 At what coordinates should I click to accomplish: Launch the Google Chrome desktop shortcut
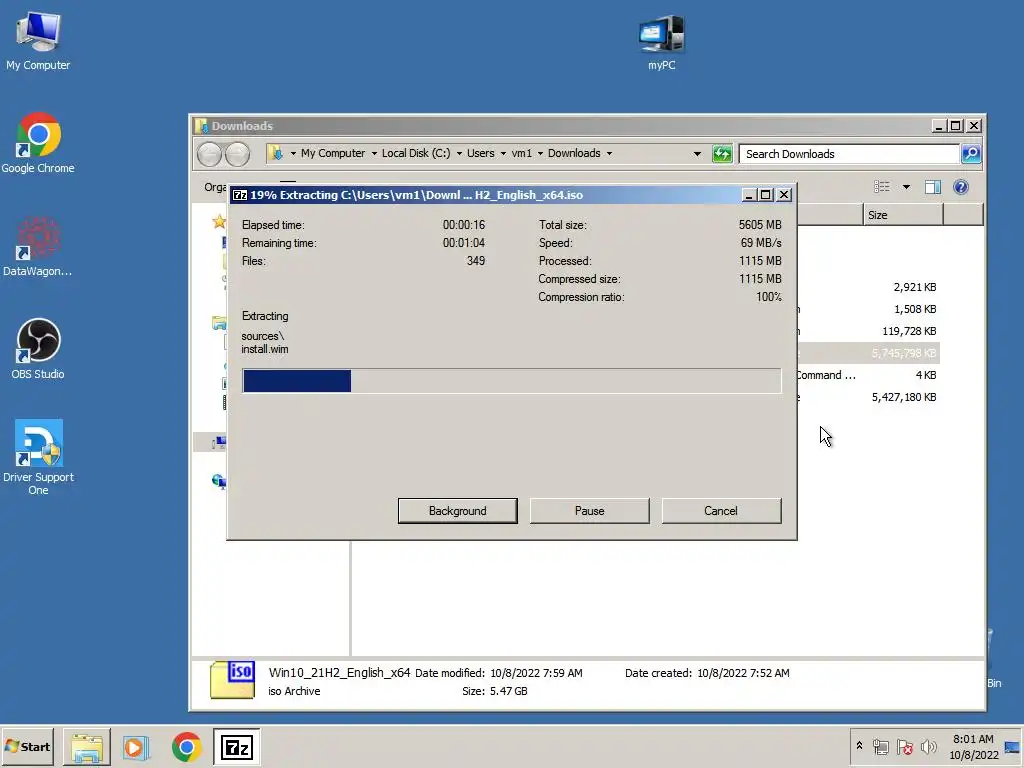pyautogui.click(x=38, y=144)
